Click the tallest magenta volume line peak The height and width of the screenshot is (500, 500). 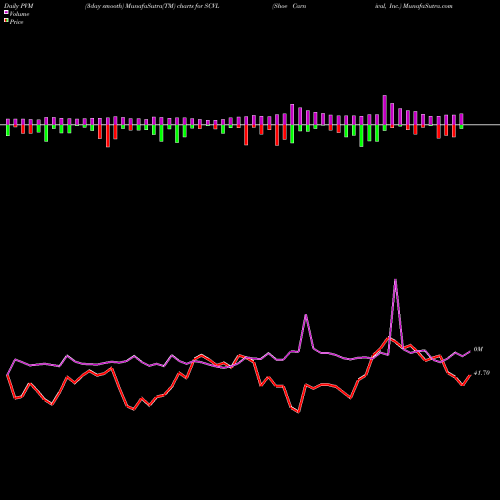click(x=395, y=280)
